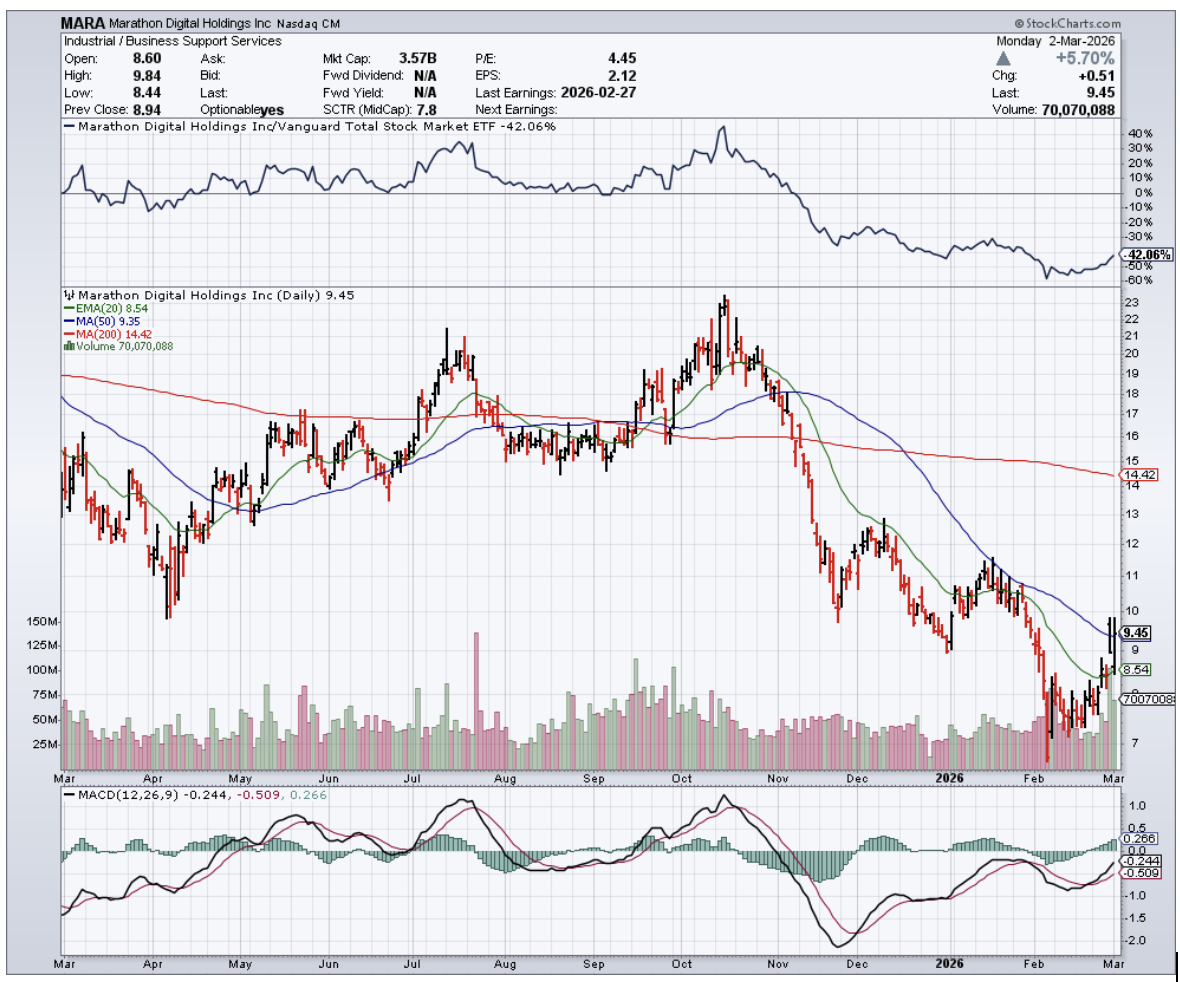
Task: Click the Oct label on the price chart axis
Action: 683,777
